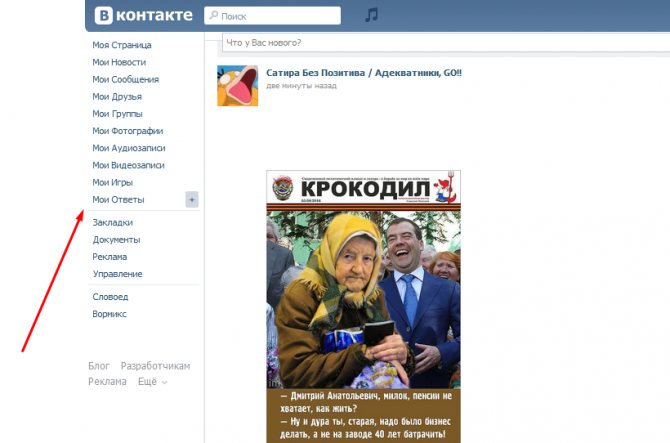Open the group avatar of Сатира Без Позитива
Screen dimensions: 670x443
point(236,85)
